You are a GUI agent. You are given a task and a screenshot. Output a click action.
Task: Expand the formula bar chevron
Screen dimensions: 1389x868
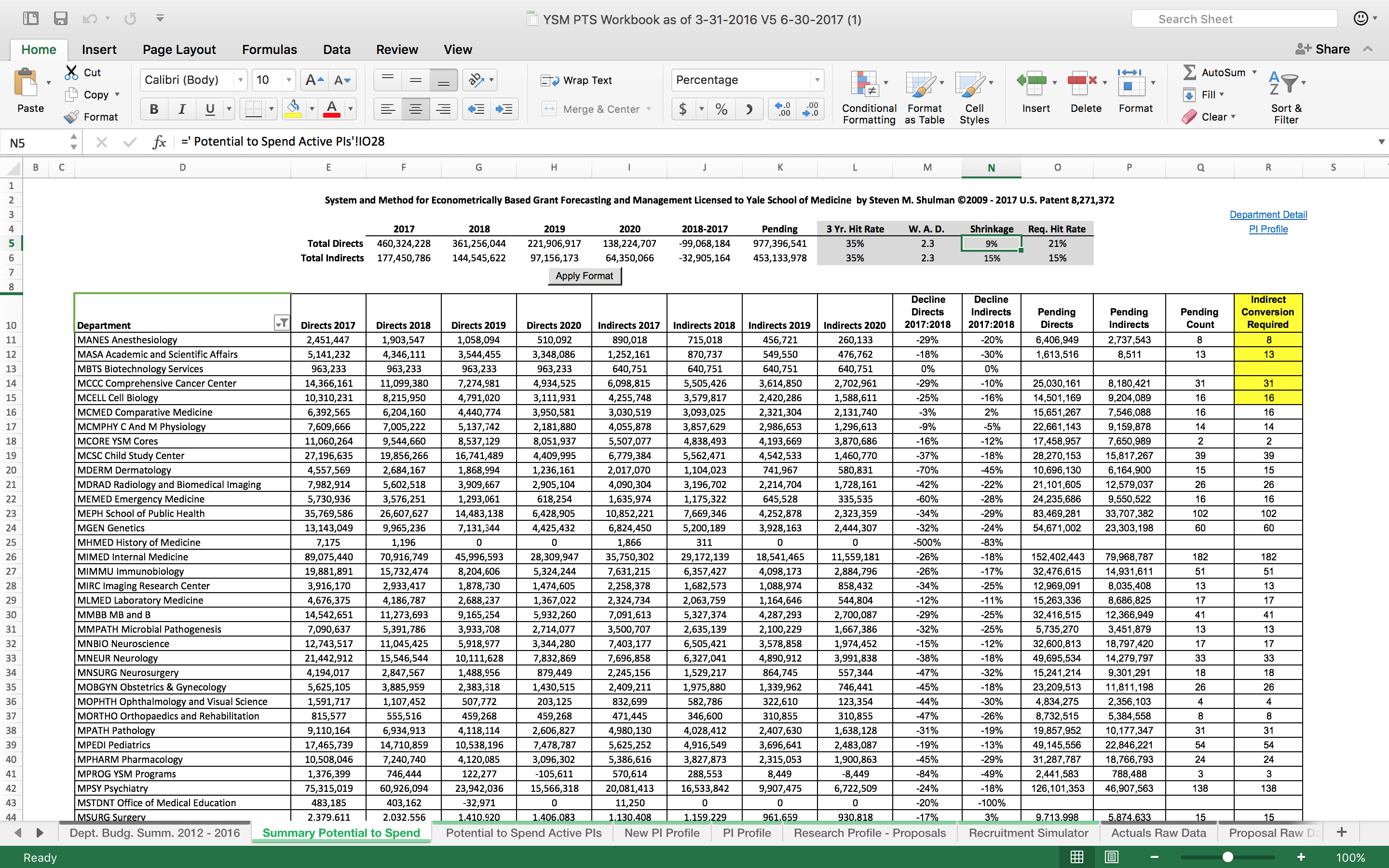pyautogui.click(x=1381, y=142)
